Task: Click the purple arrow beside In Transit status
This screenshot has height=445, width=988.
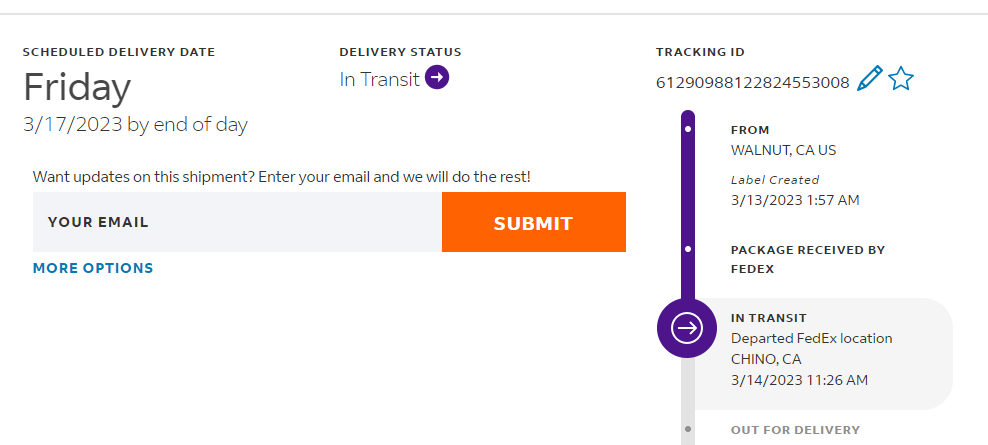Action: [x=437, y=77]
